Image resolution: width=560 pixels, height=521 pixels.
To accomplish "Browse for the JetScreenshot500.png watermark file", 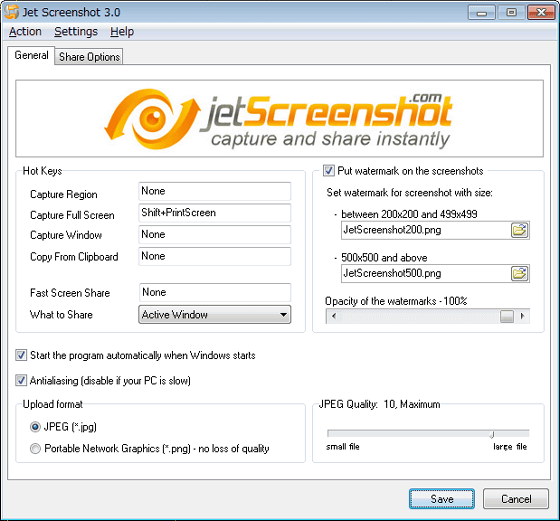I will (x=519, y=274).
